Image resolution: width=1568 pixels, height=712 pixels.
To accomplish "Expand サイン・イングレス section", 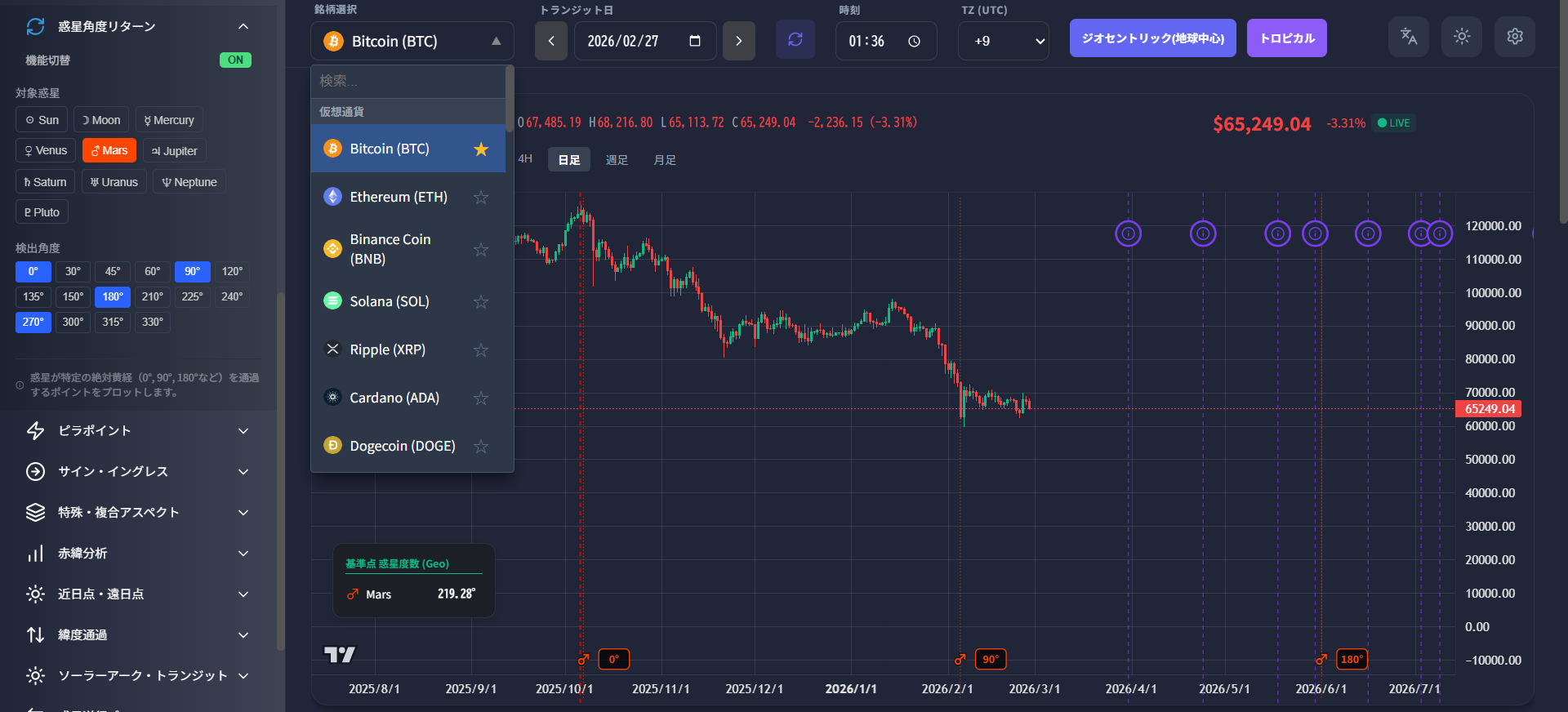I will click(x=243, y=471).
